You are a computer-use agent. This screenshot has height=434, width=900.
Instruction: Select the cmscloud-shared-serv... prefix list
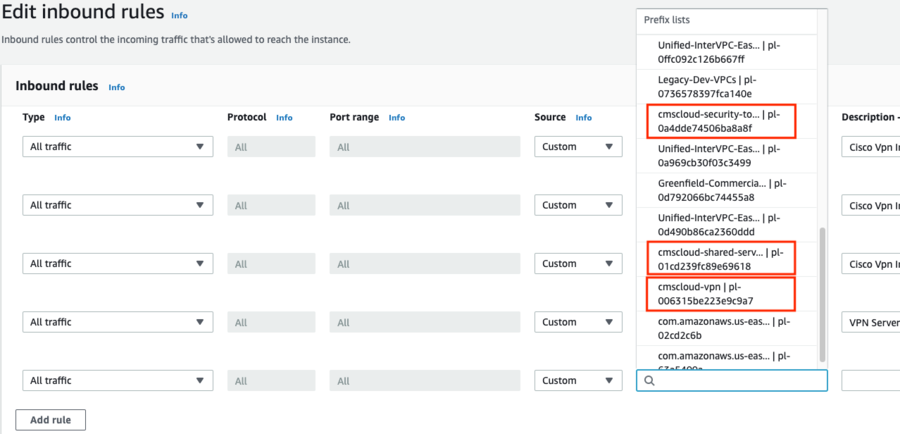[x=727, y=259]
